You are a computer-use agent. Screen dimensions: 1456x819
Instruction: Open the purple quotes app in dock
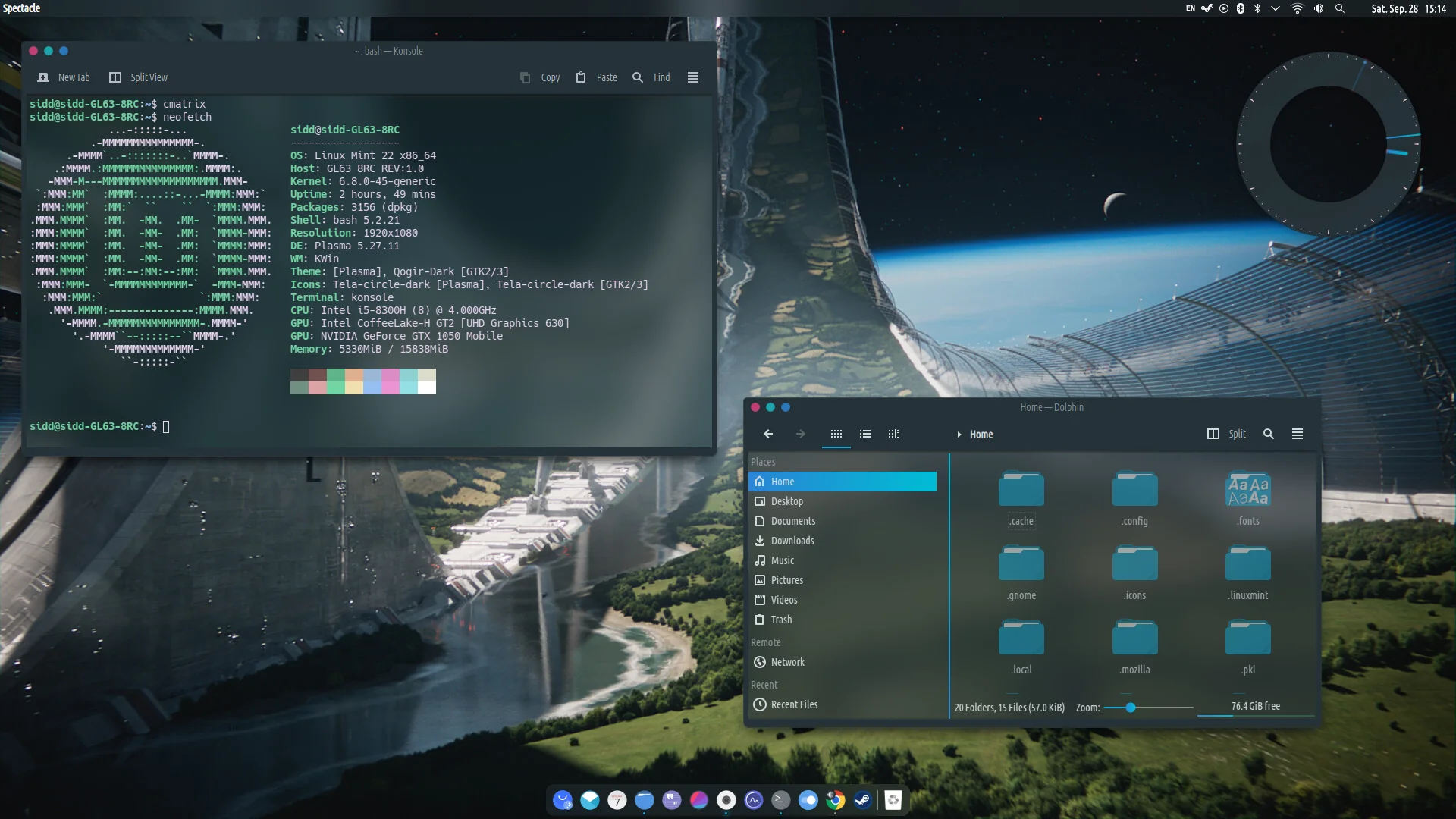click(672, 800)
